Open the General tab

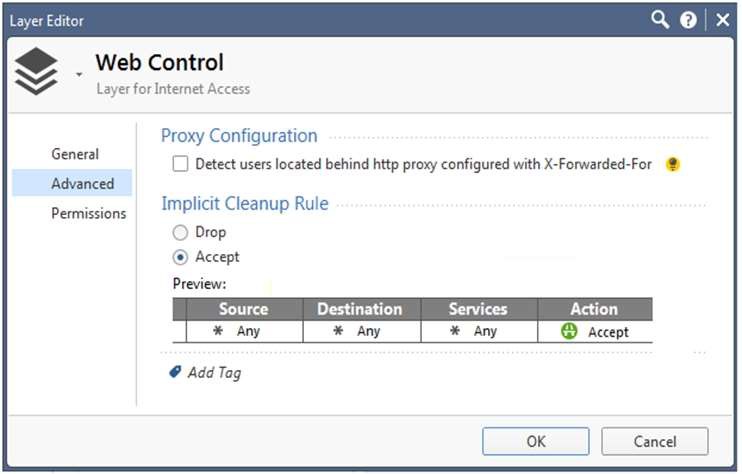75,154
